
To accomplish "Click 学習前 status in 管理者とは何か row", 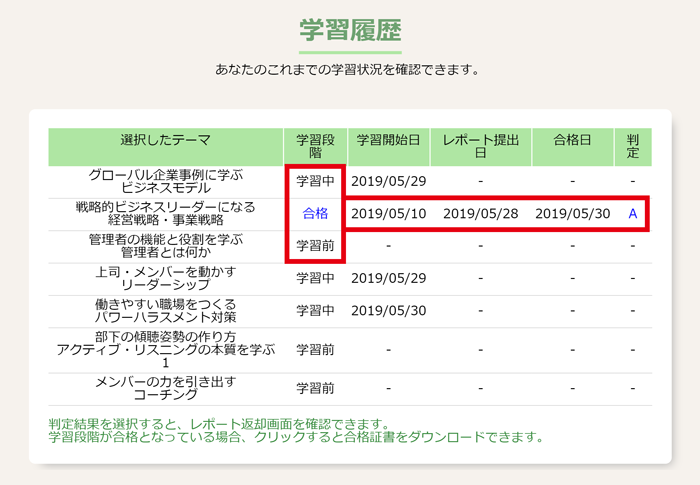I will [x=315, y=246].
